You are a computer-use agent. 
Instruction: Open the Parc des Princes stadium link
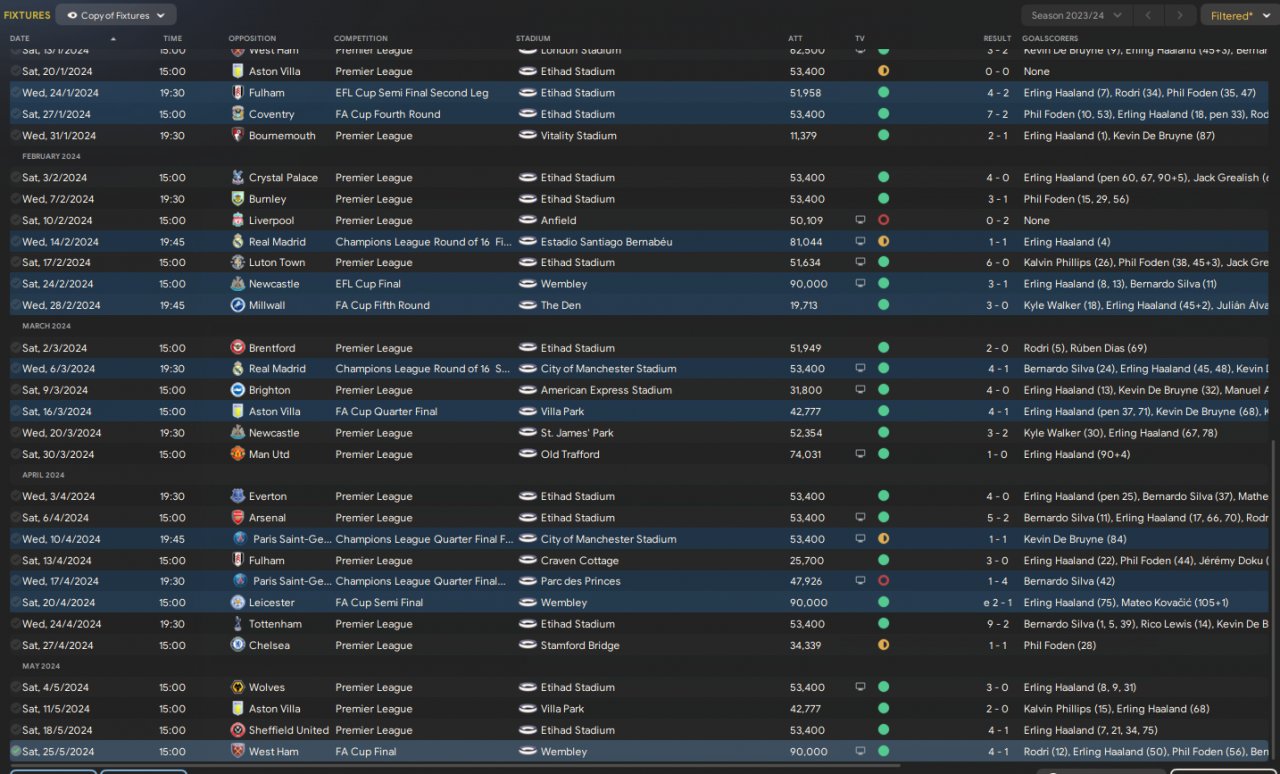coord(580,581)
